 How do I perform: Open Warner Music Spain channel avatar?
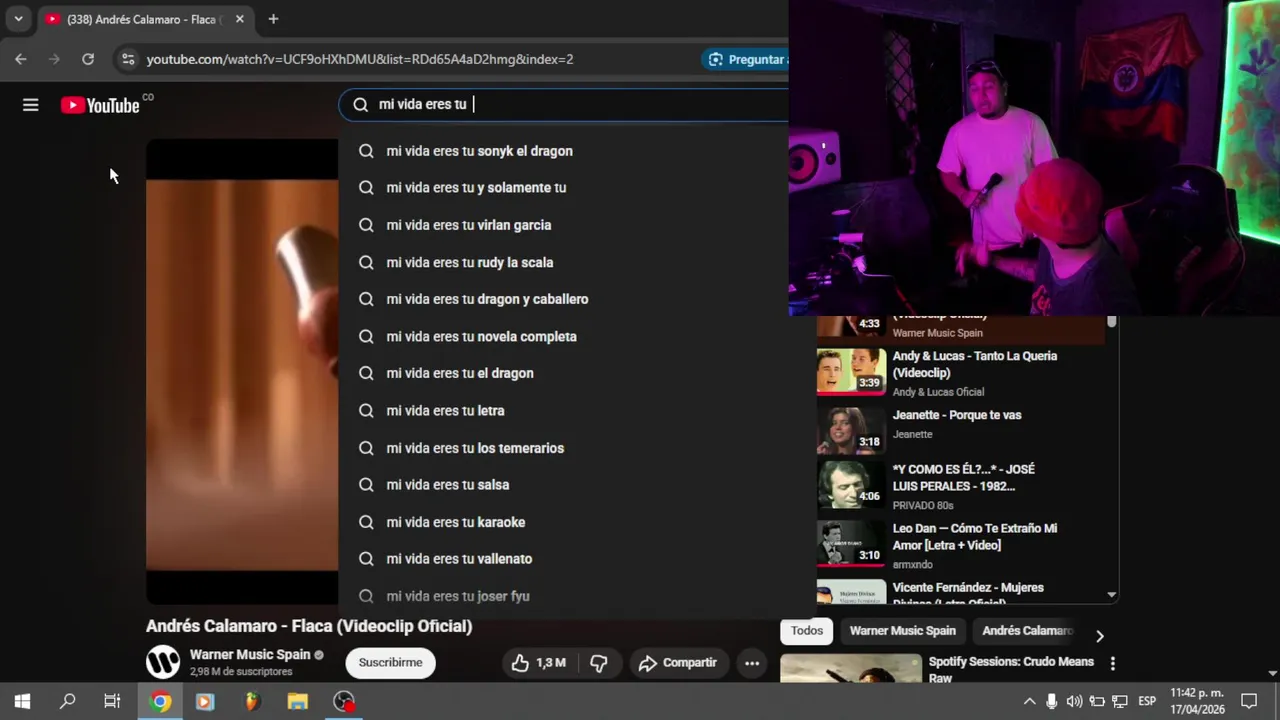(163, 662)
